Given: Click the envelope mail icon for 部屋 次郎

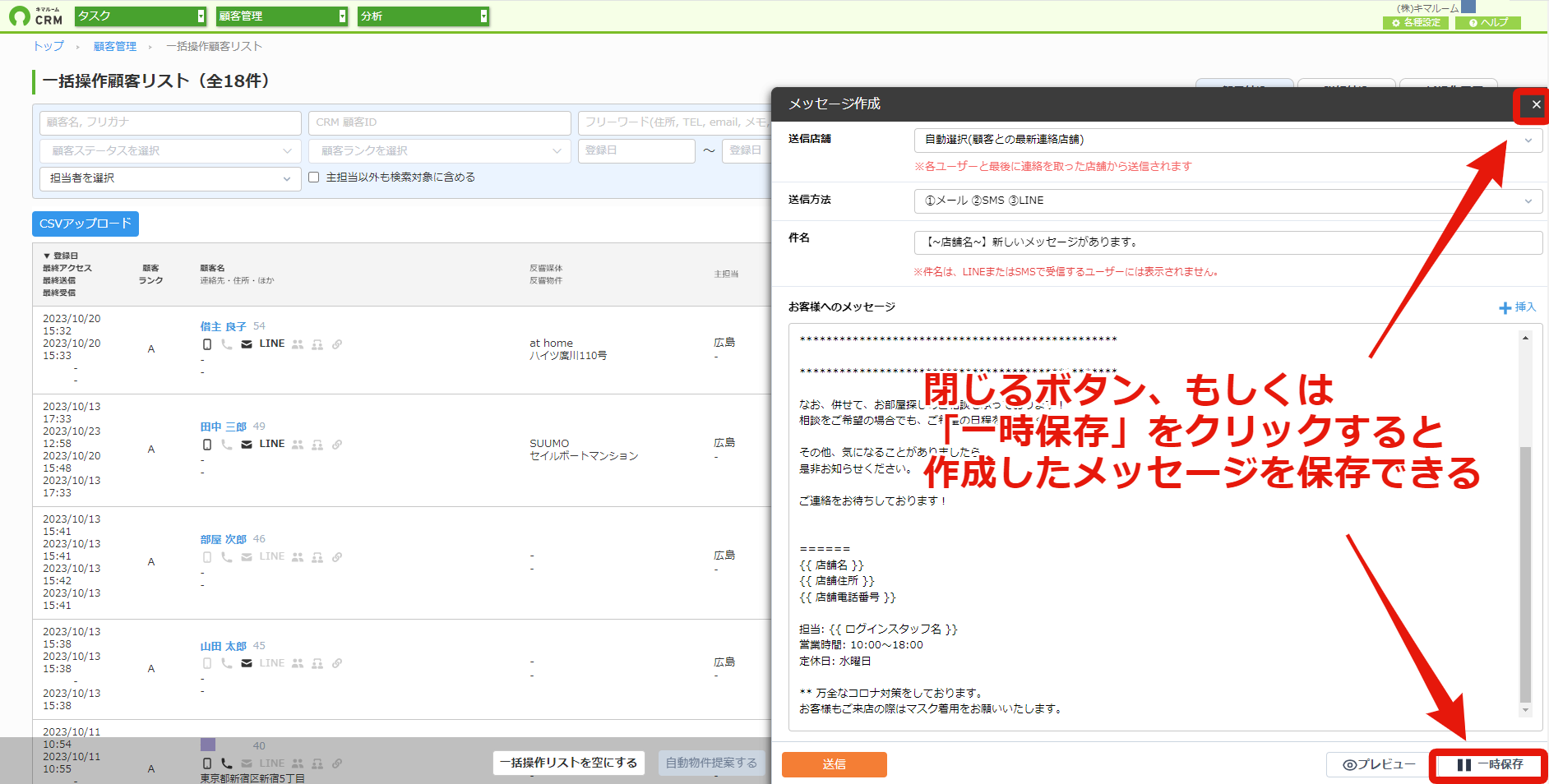Looking at the screenshot, I should click(x=247, y=557).
